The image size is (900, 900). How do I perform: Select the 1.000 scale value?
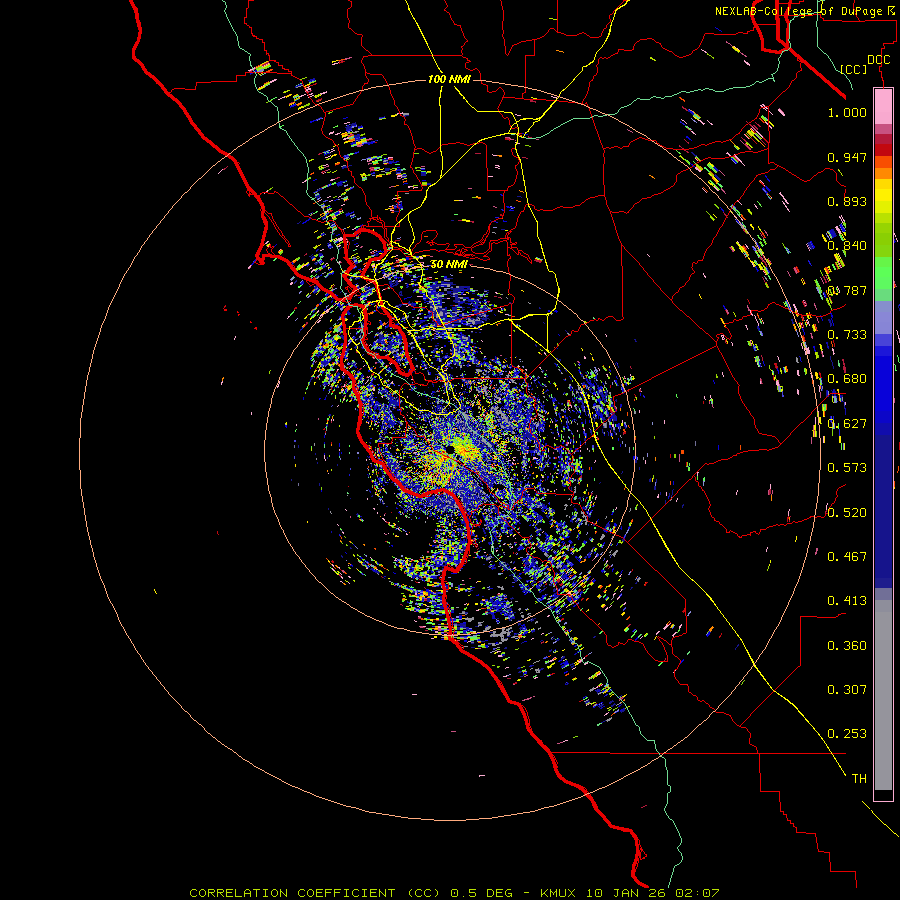(x=847, y=112)
